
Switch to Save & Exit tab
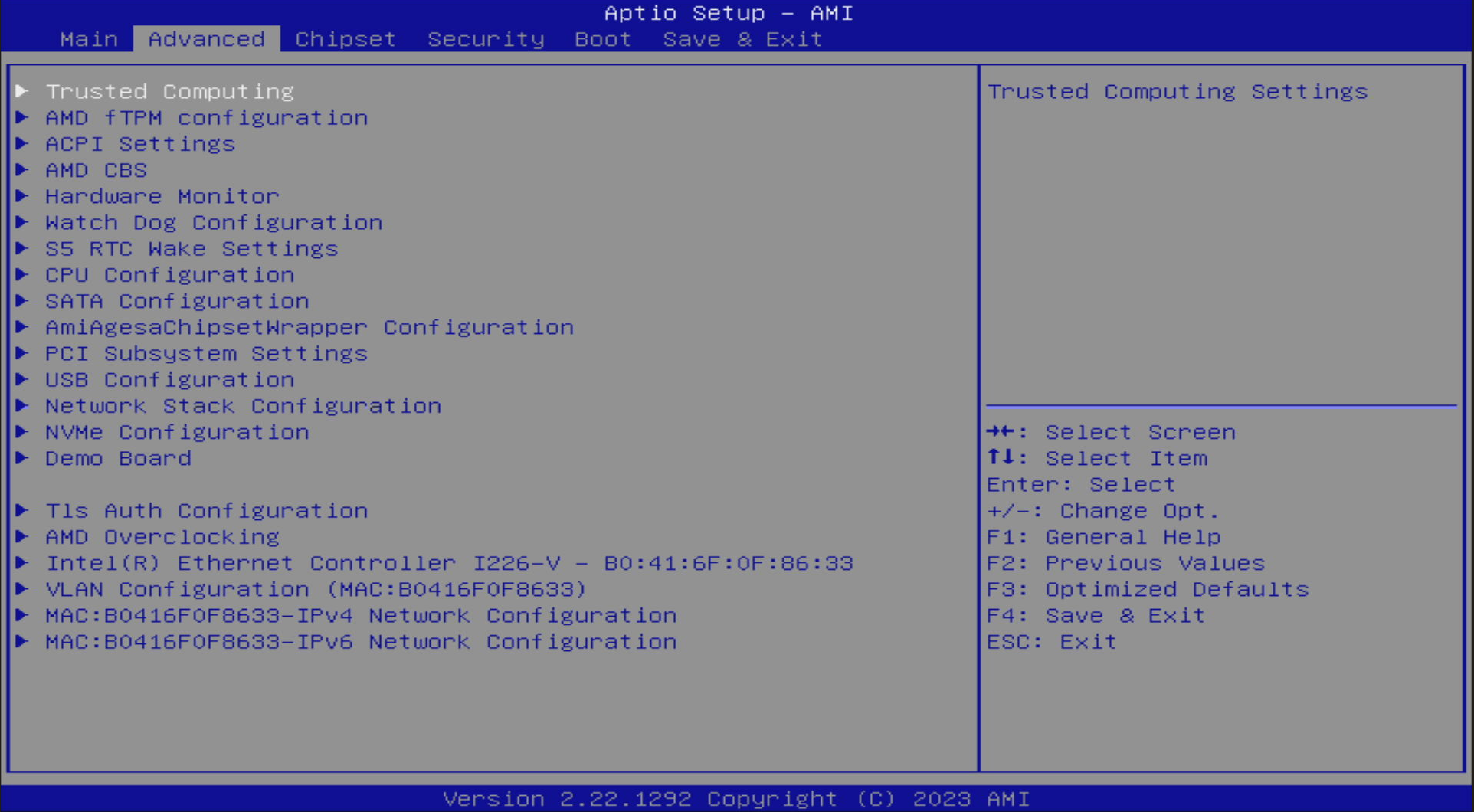[x=742, y=39]
